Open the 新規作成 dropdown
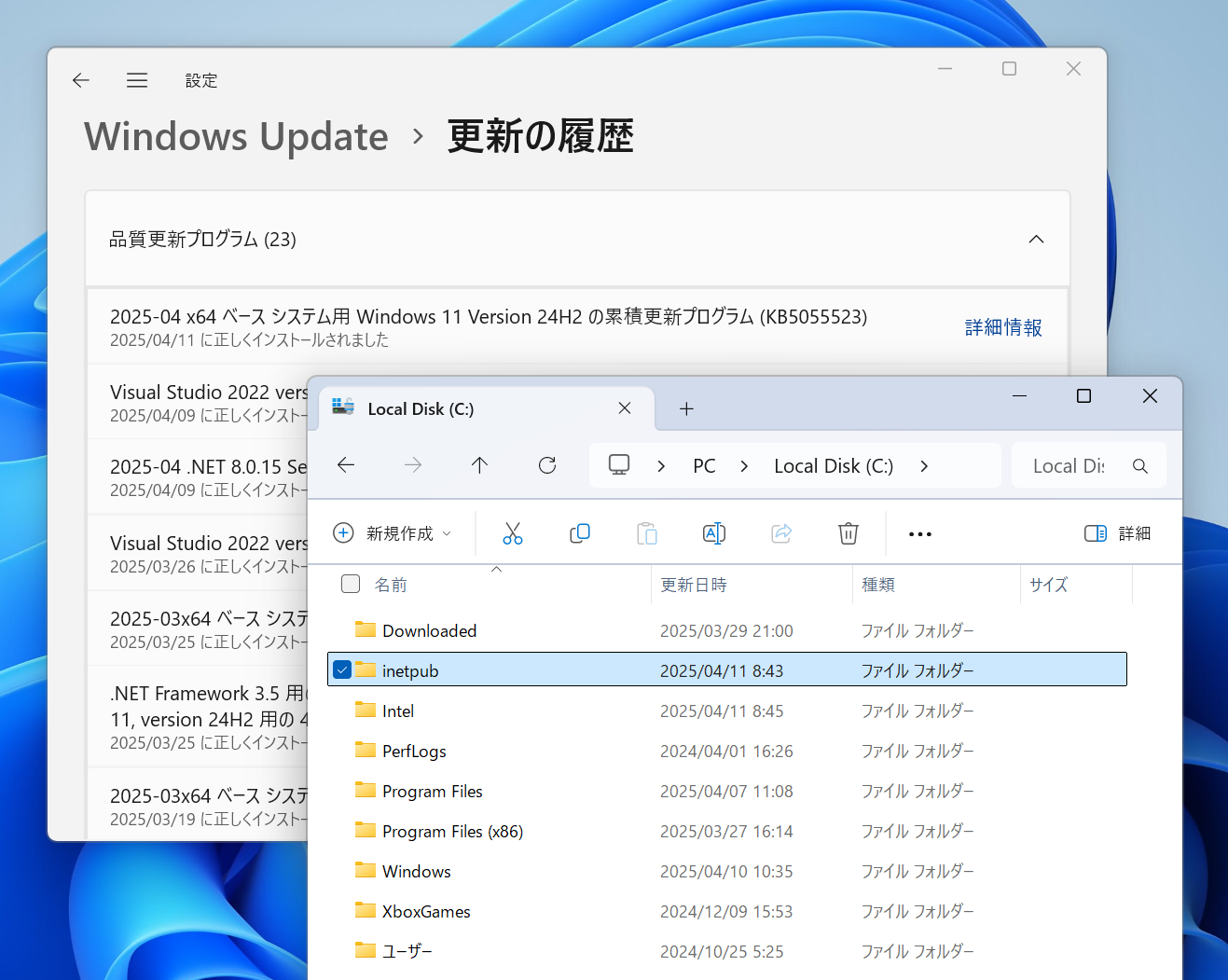1228x980 pixels. (392, 533)
